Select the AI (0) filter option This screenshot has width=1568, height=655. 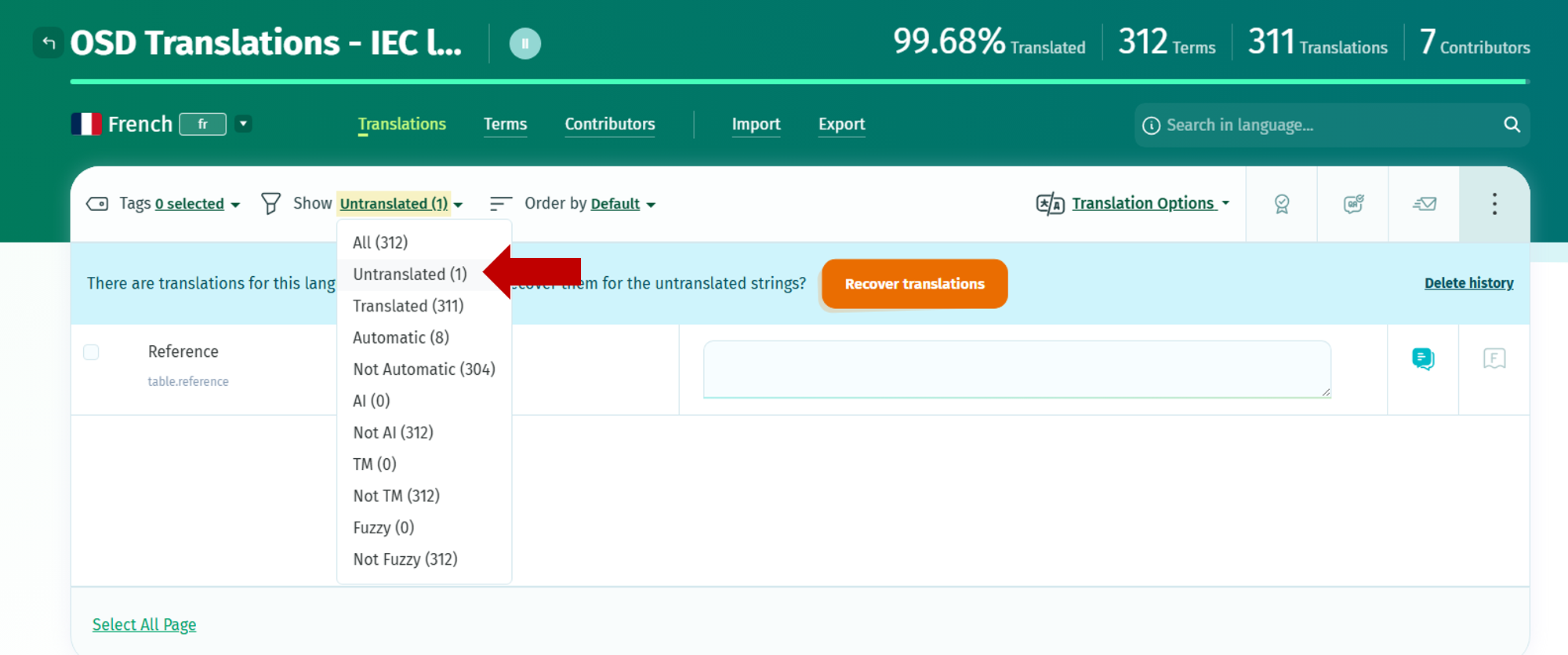[424, 401]
